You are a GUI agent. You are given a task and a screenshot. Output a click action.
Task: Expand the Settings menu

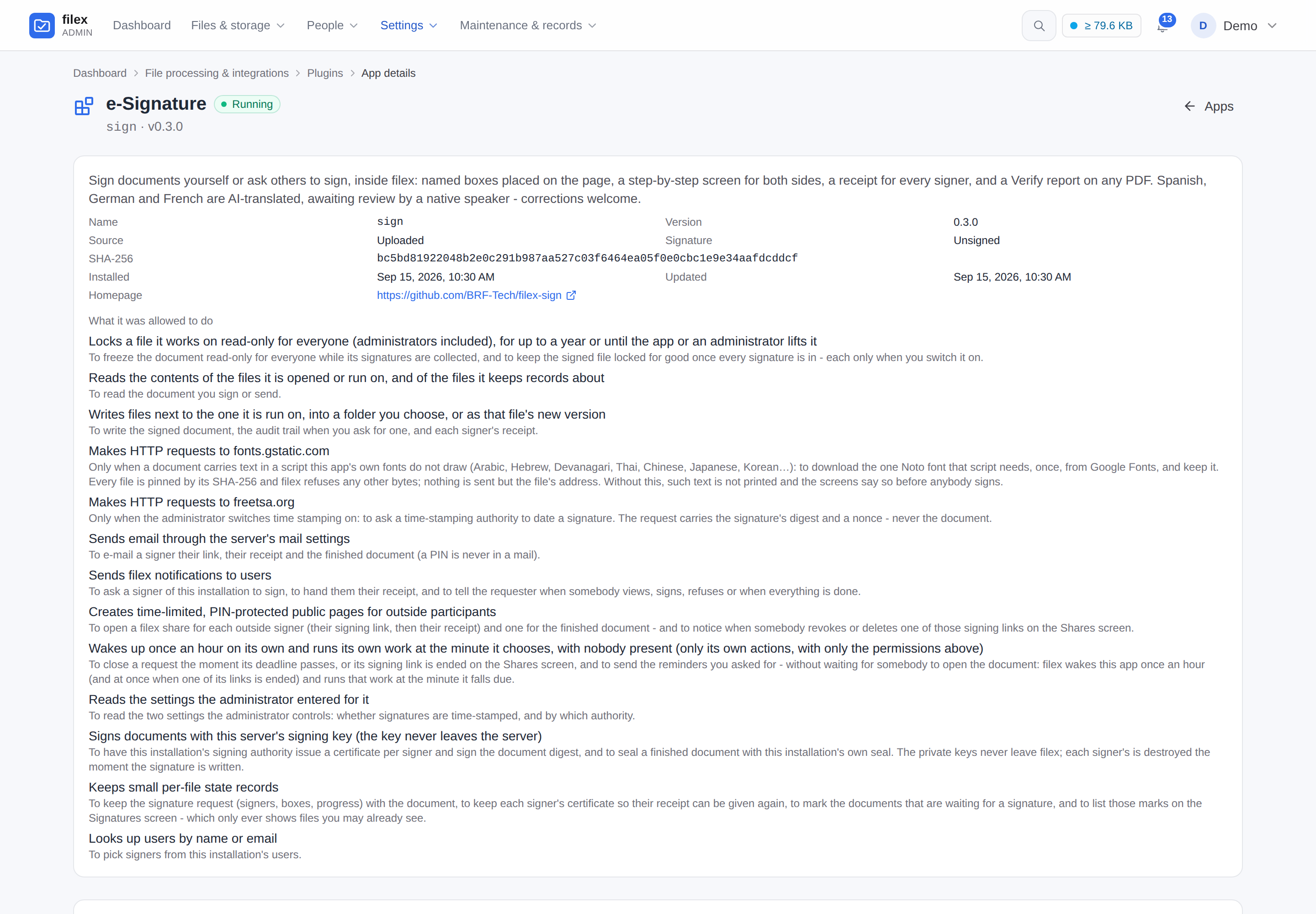409,25
